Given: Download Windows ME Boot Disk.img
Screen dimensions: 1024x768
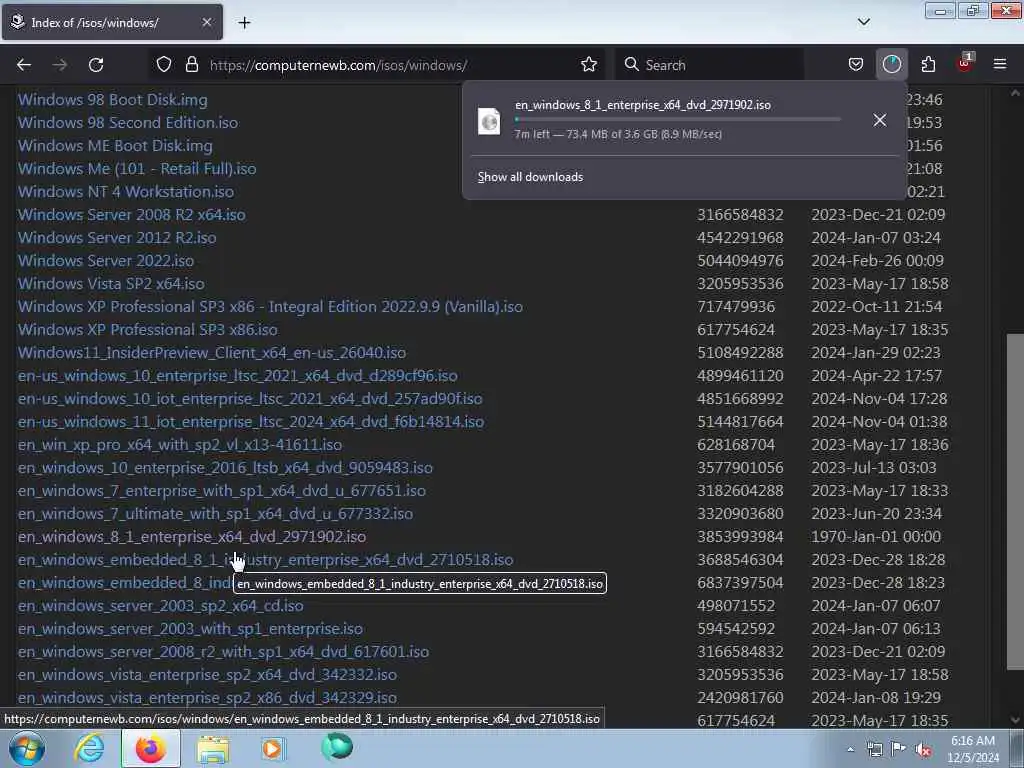Looking at the screenshot, I should [115, 146].
